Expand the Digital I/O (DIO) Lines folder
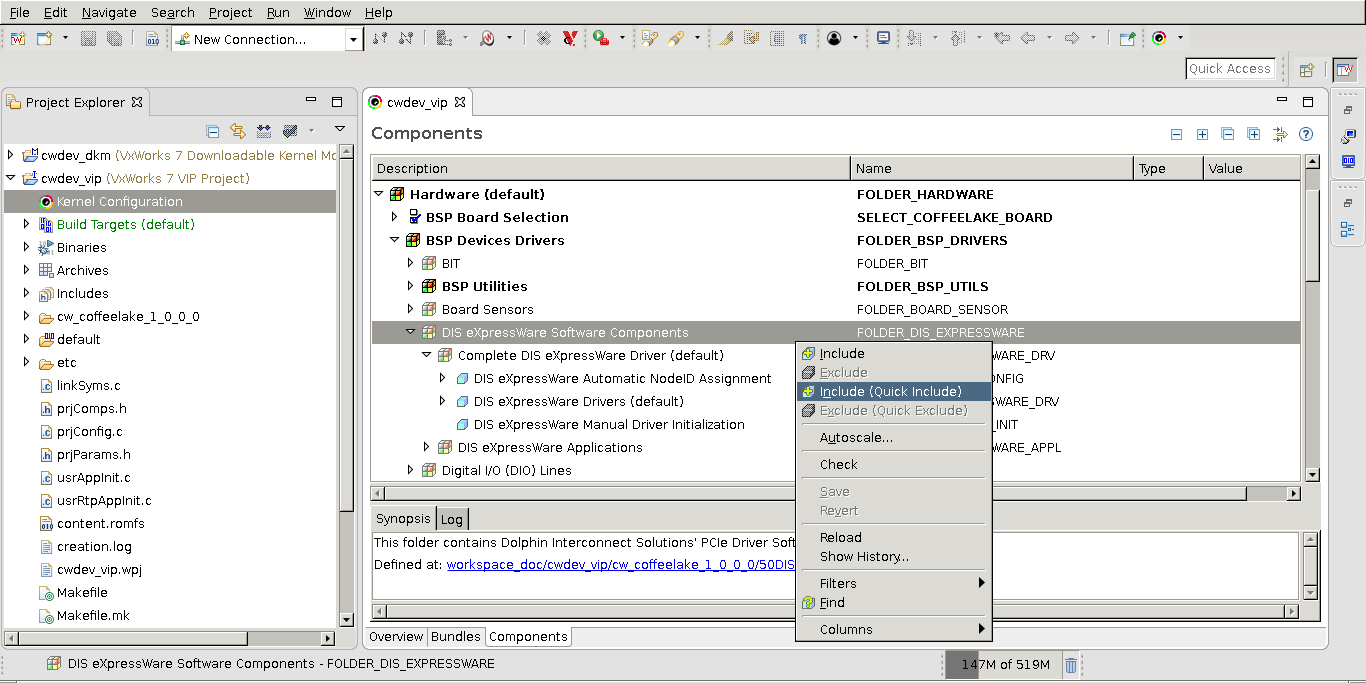Screen dimensions: 1366x683 tap(411, 470)
